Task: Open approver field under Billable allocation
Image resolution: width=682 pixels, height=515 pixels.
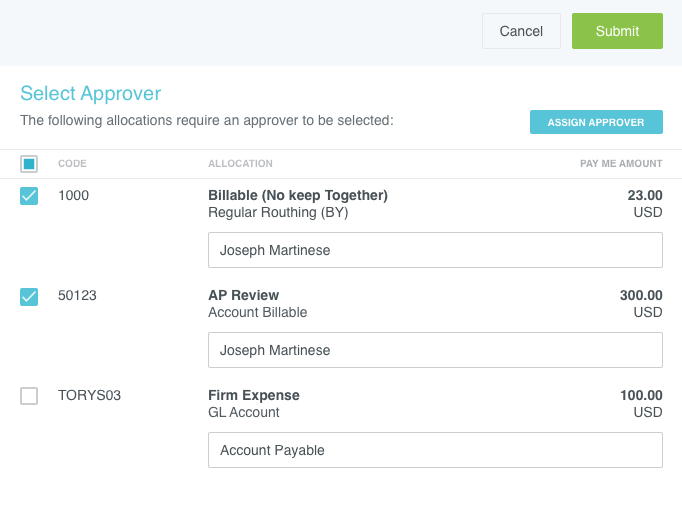Action: click(435, 250)
